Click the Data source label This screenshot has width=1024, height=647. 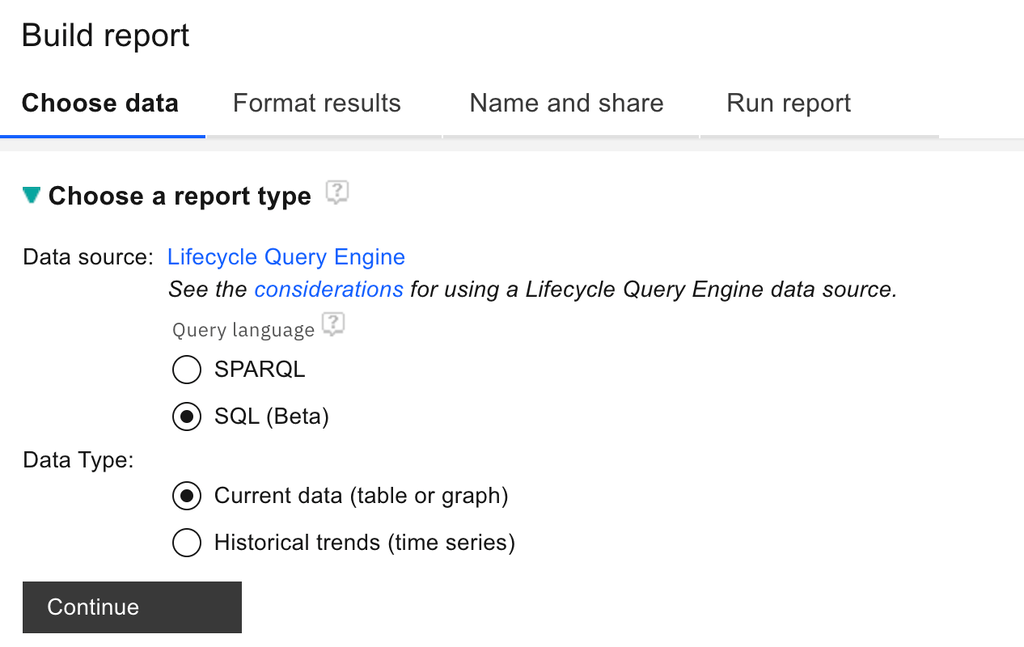(88, 257)
